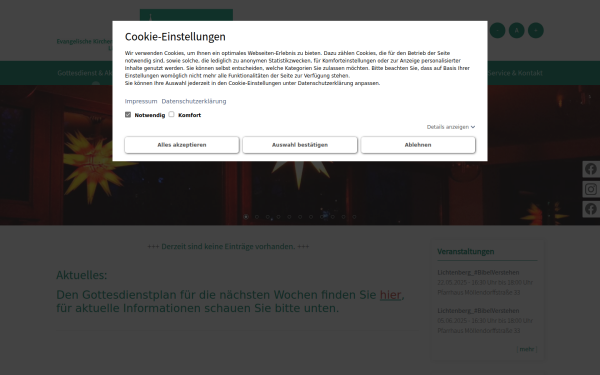Click the Aktuelles: heading

82,275
